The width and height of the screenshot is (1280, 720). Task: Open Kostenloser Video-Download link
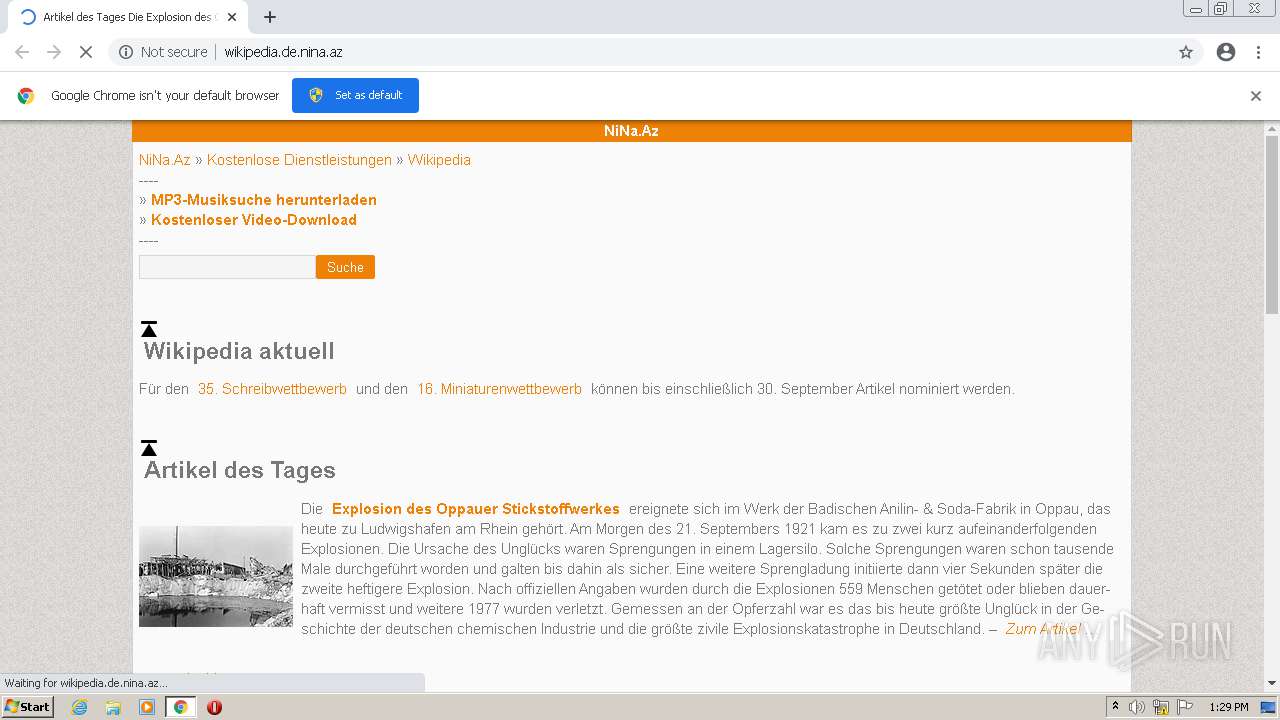coord(254,220)
